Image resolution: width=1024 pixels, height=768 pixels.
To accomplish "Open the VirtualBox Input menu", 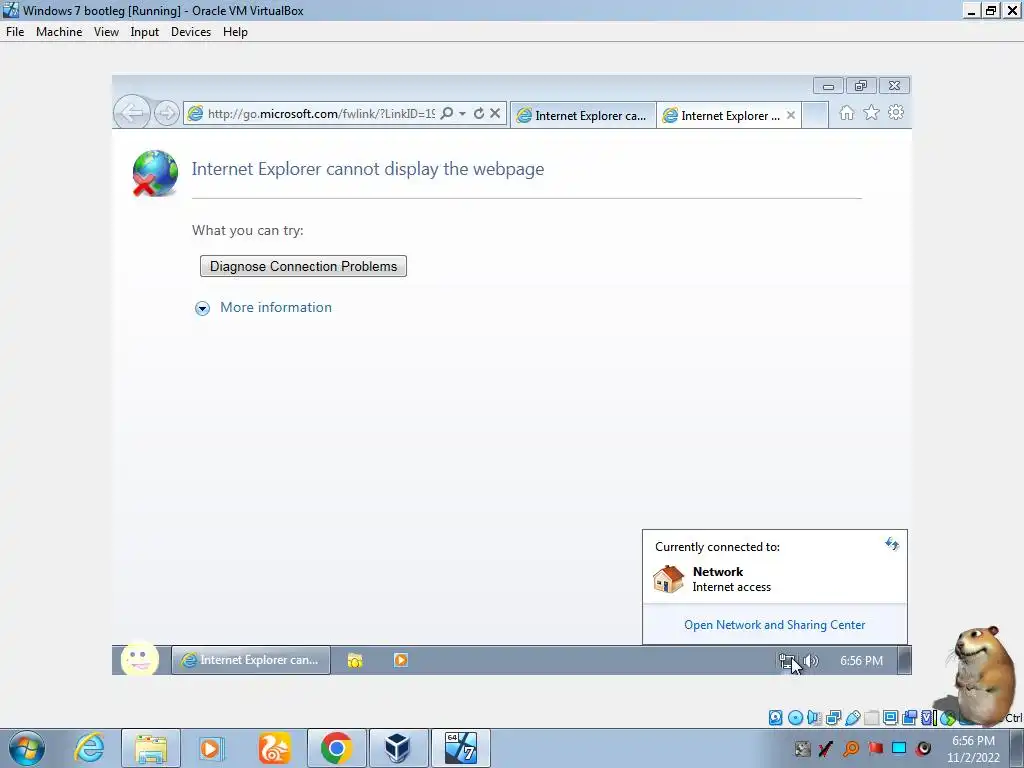I will 144,31.
